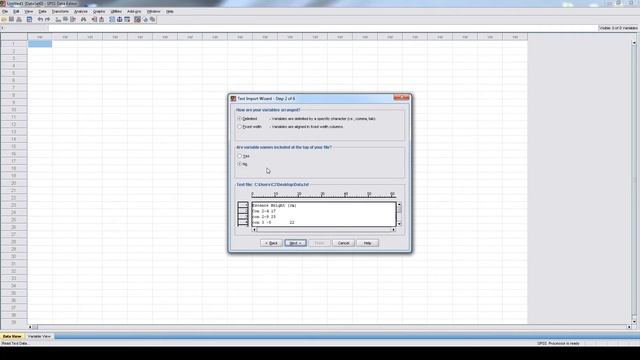
Task: Choose Yes for variable names included
Action: point(240,156)
